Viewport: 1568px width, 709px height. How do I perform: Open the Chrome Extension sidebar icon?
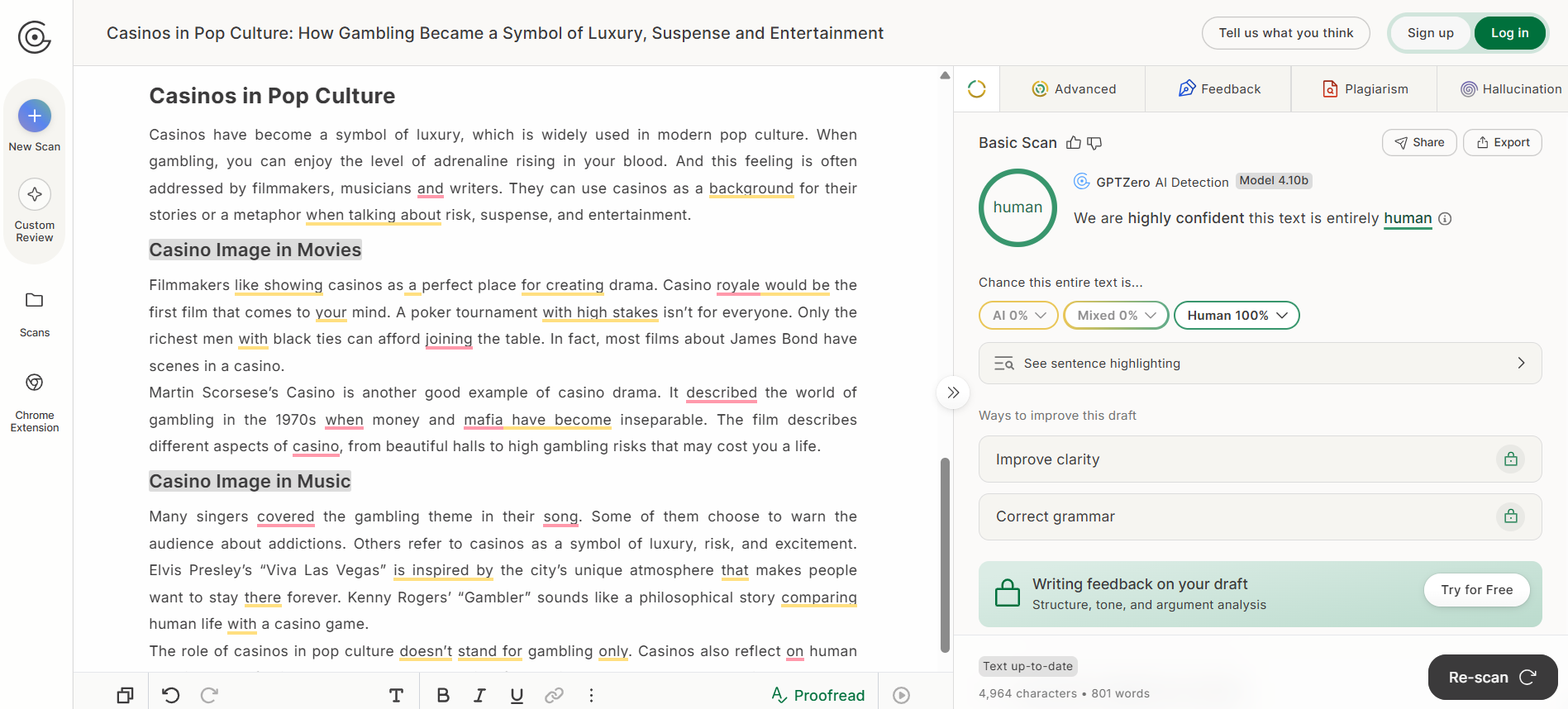(x=35, y=383)
